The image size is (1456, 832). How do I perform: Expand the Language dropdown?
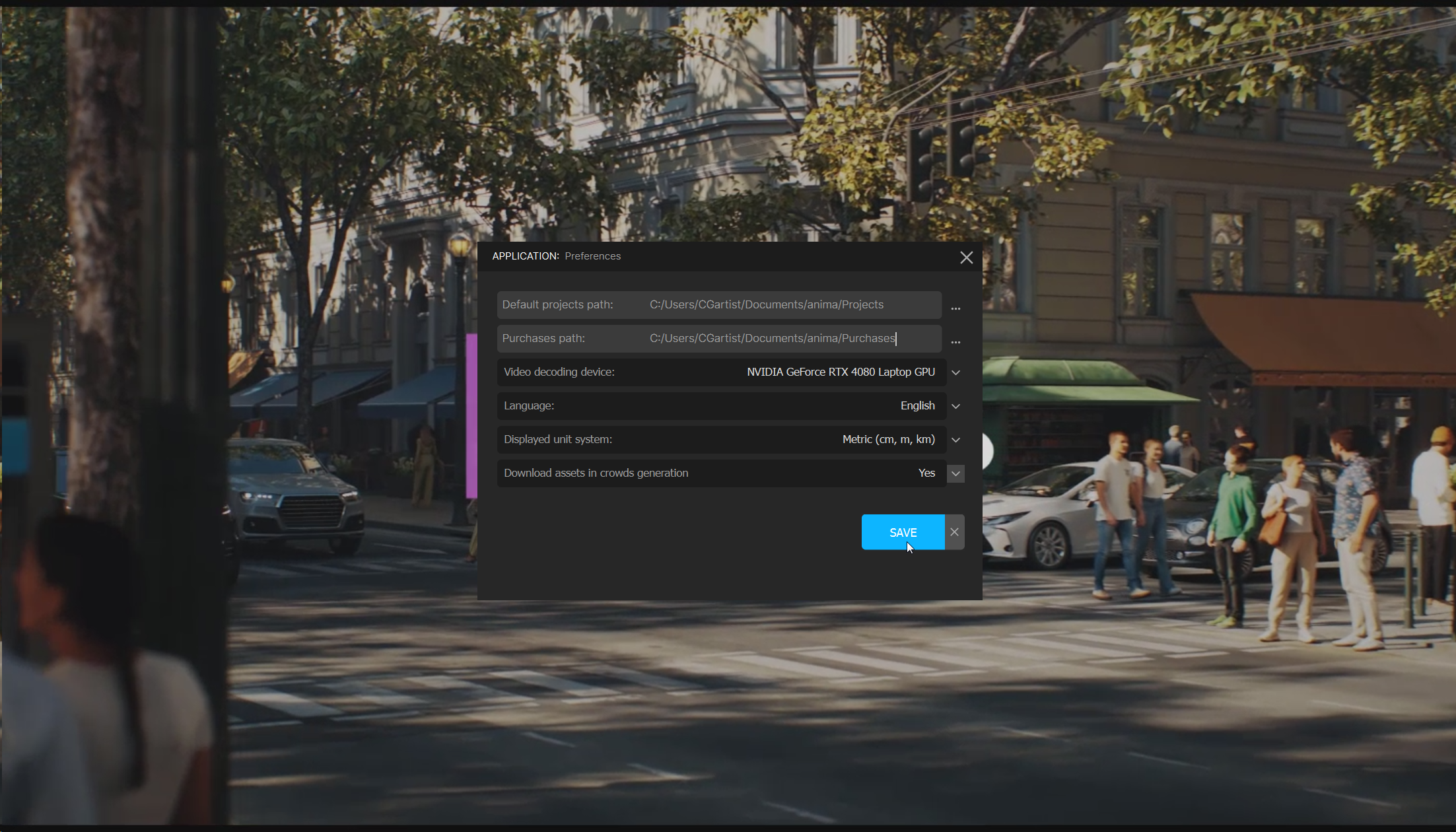click(x=955, y=405)
